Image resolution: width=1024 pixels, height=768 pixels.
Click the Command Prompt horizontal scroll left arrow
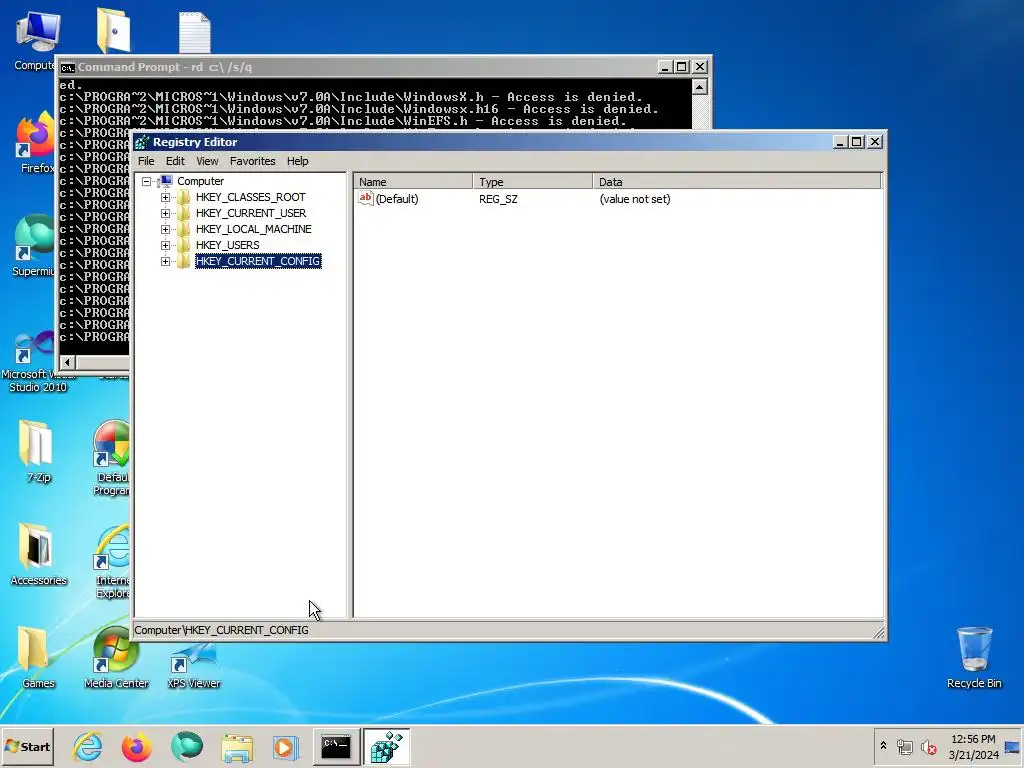pyautogui.click(x=67, y=362)
